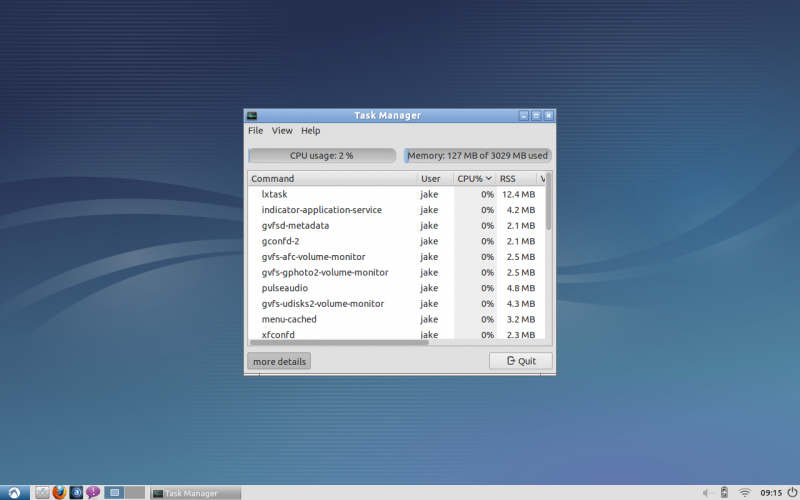The width and height of the screenshot is (800, 500).
Task: Select indicator-application-service process
Action: click(396, 210)
